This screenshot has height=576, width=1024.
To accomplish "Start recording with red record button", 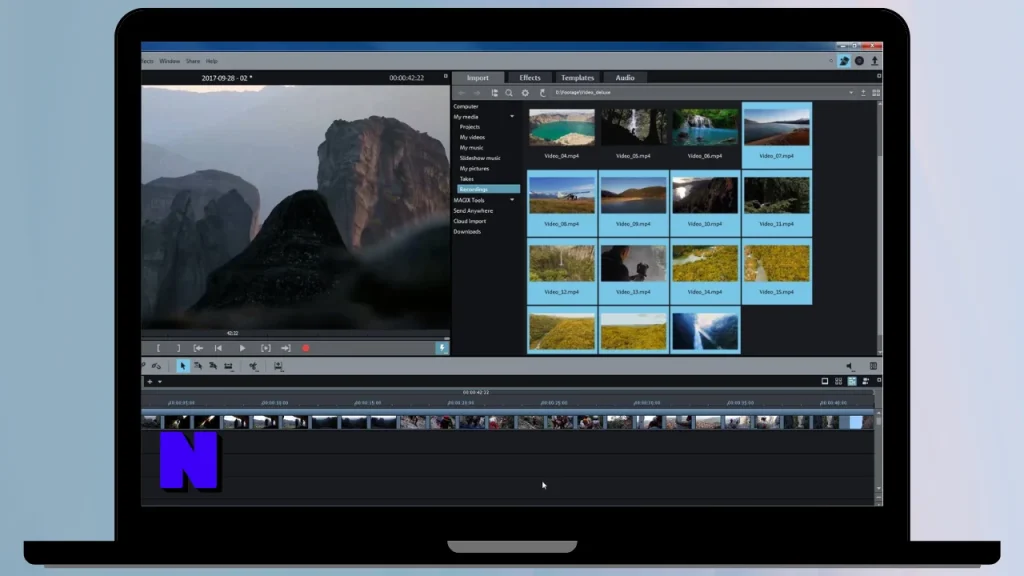I will tap(306, 349).
